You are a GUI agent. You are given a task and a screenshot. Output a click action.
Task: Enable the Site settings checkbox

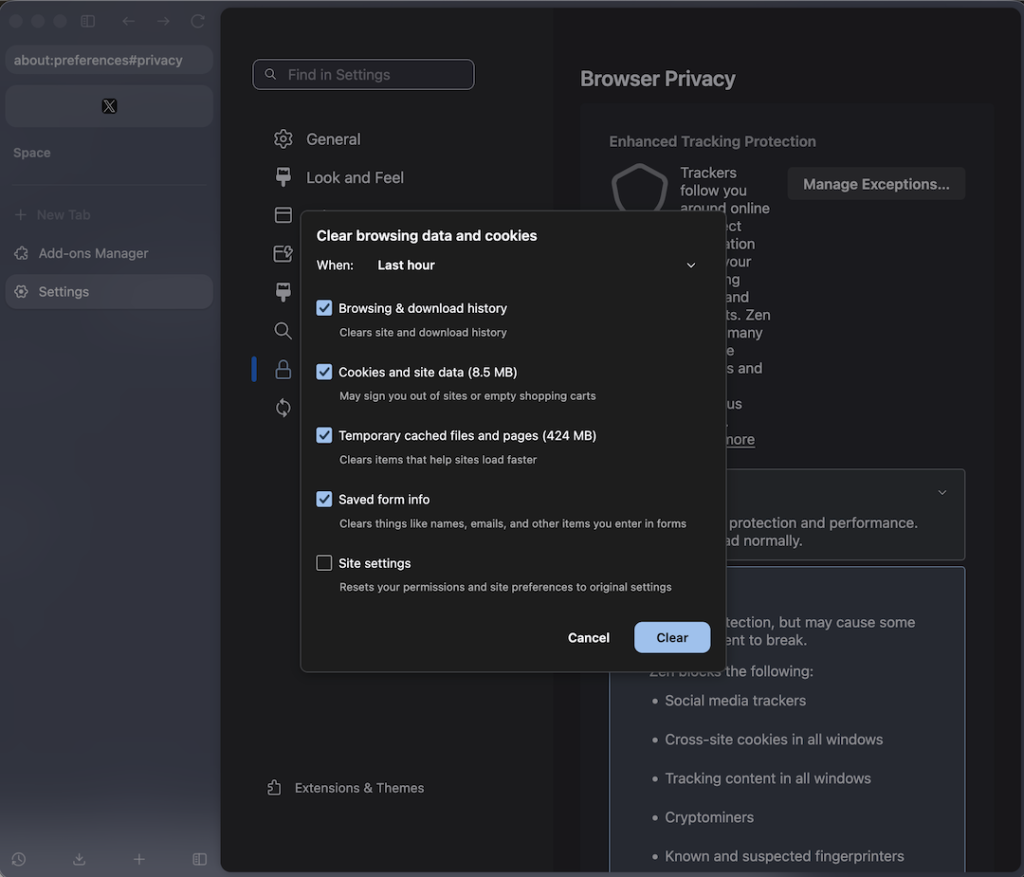tap(324, 563)
